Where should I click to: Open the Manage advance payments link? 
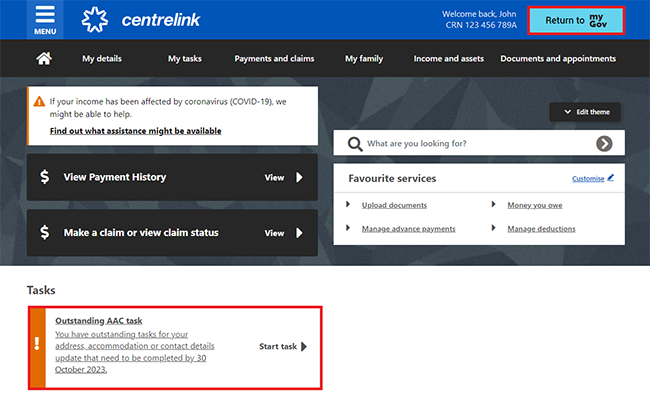point(408,229)
